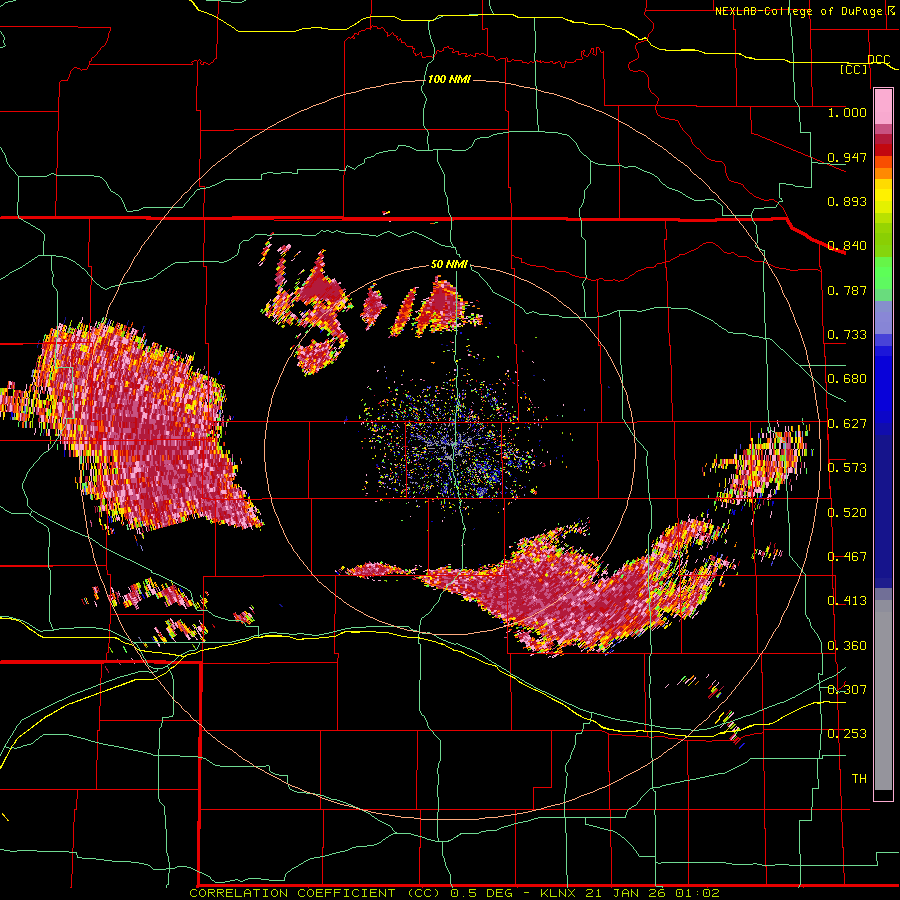Click the 100 NMI range ring label
This screenshot has width=900, height=900.
click(449, 79)
